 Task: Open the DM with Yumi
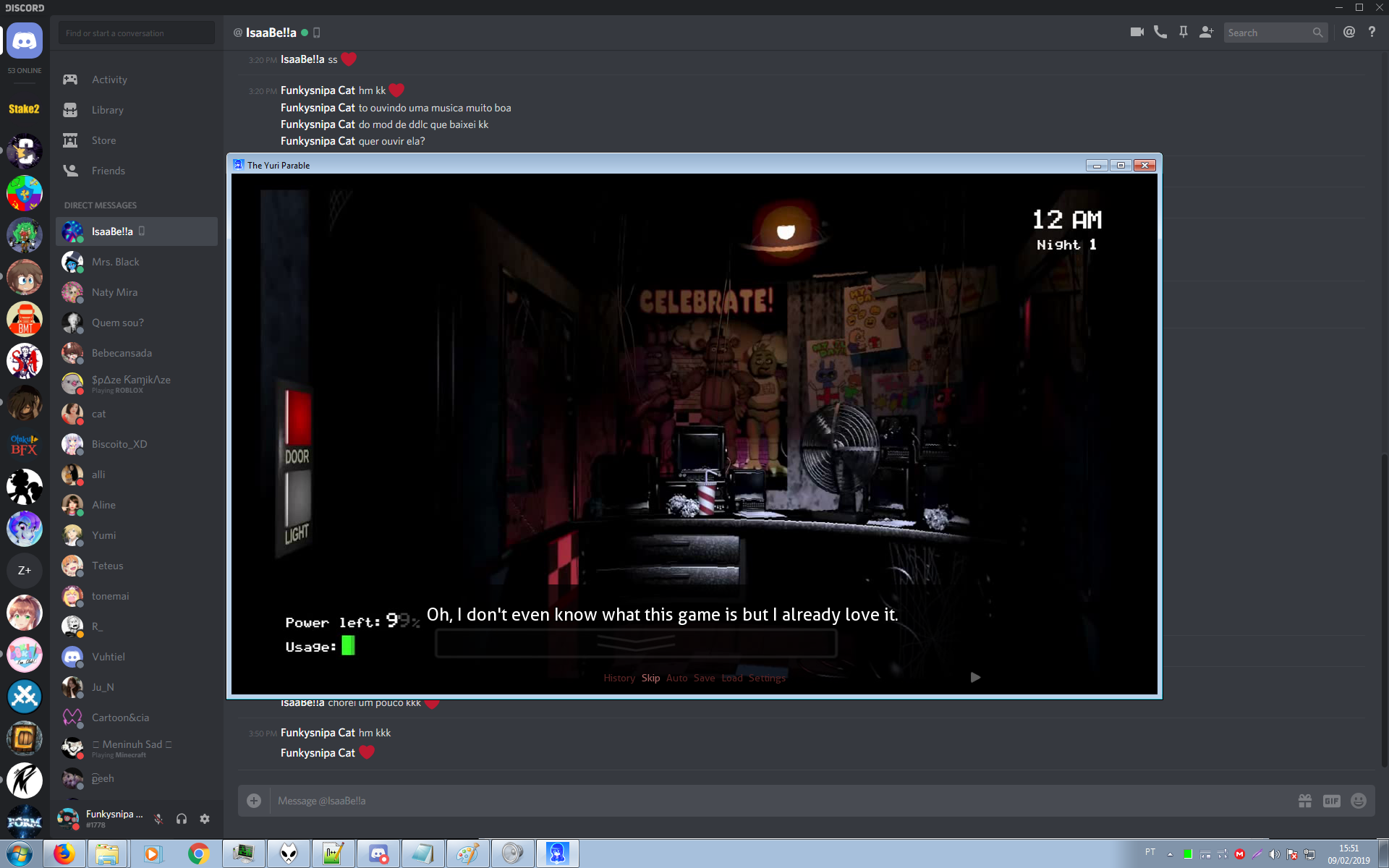(137, 535)
